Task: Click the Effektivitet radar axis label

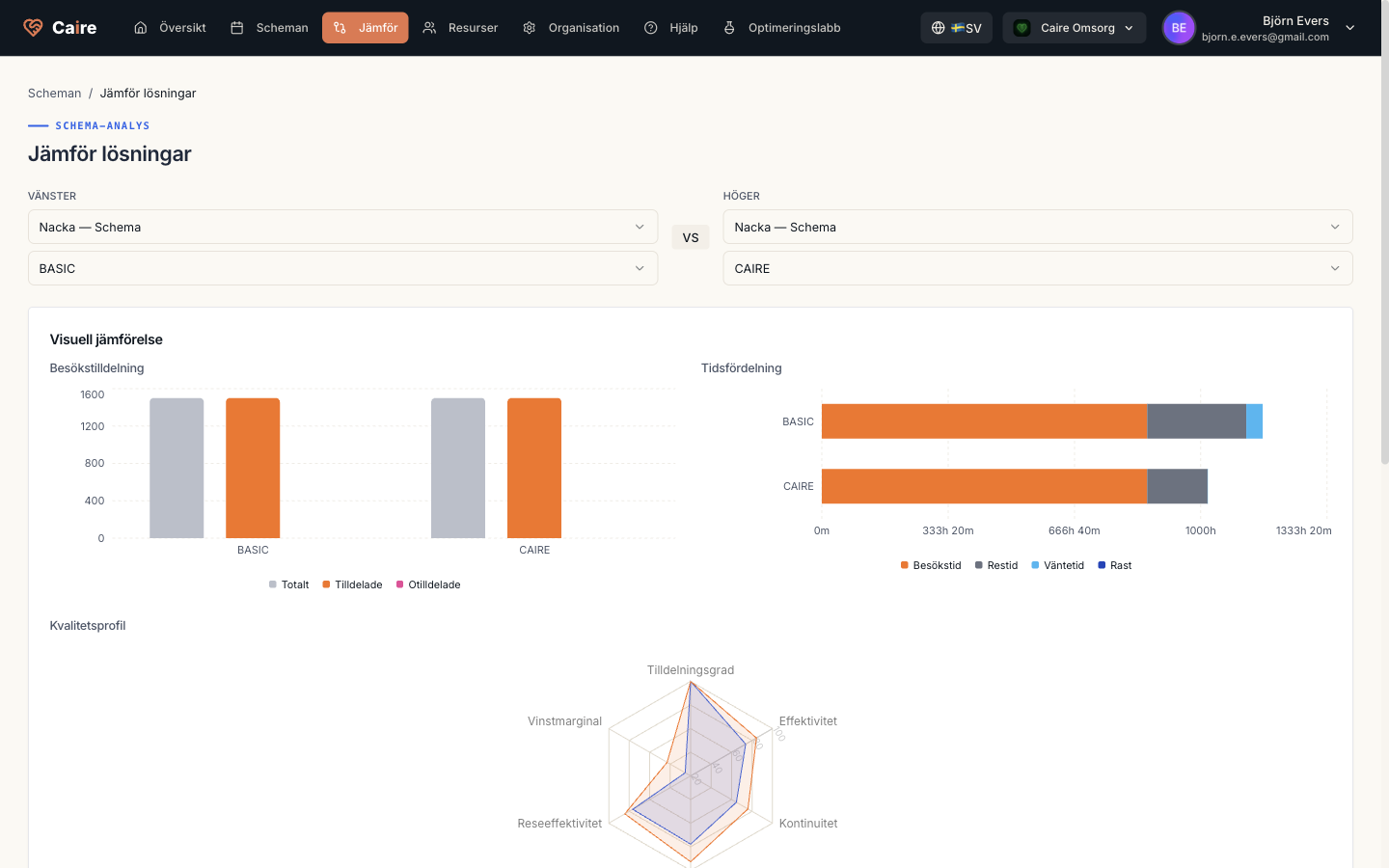Action: pyautogui.click(x=808, y=721)
